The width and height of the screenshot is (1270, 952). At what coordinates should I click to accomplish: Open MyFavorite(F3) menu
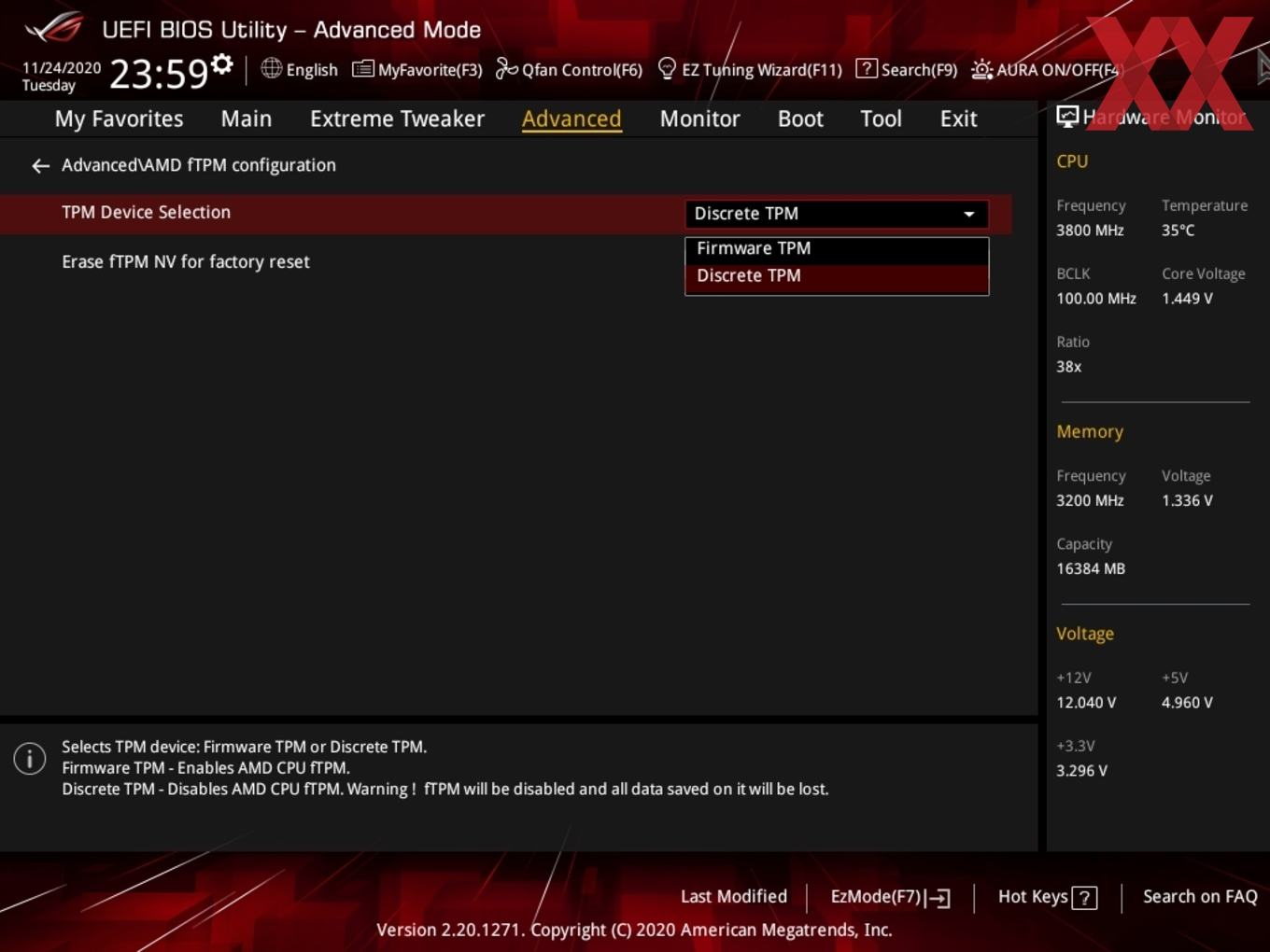pos(430,70)
